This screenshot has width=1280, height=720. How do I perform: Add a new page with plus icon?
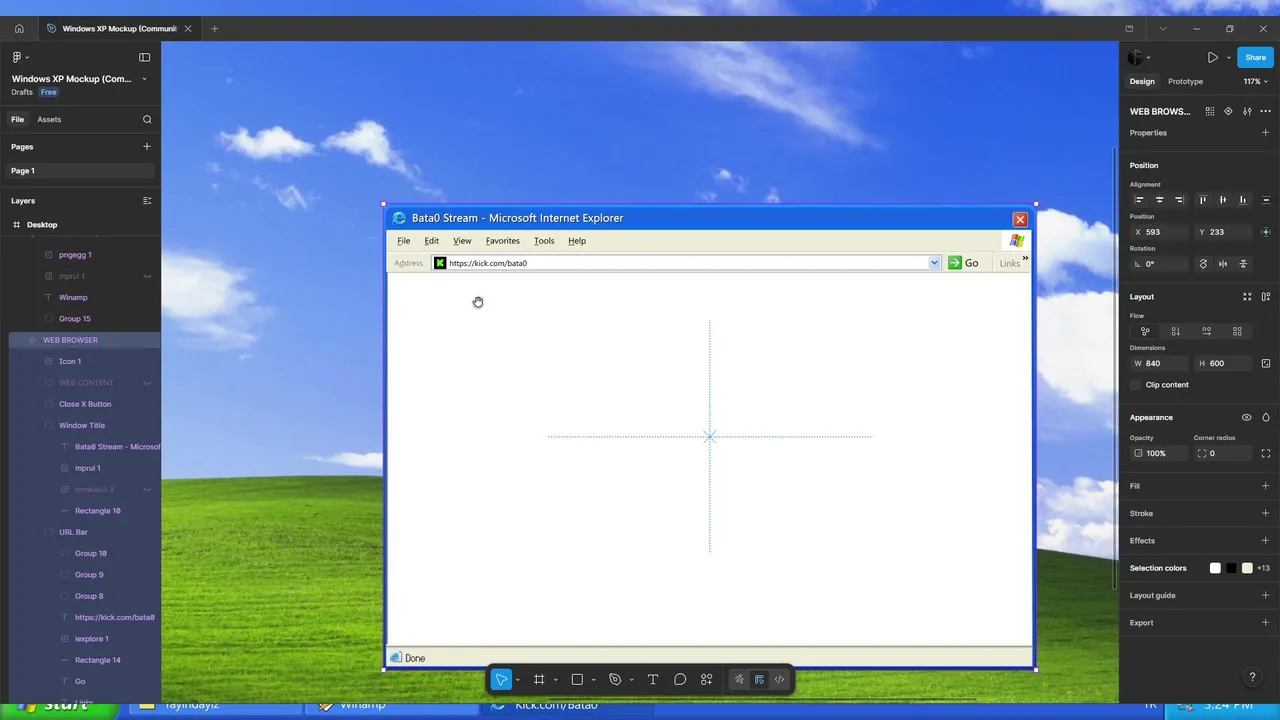click(147, 146)
